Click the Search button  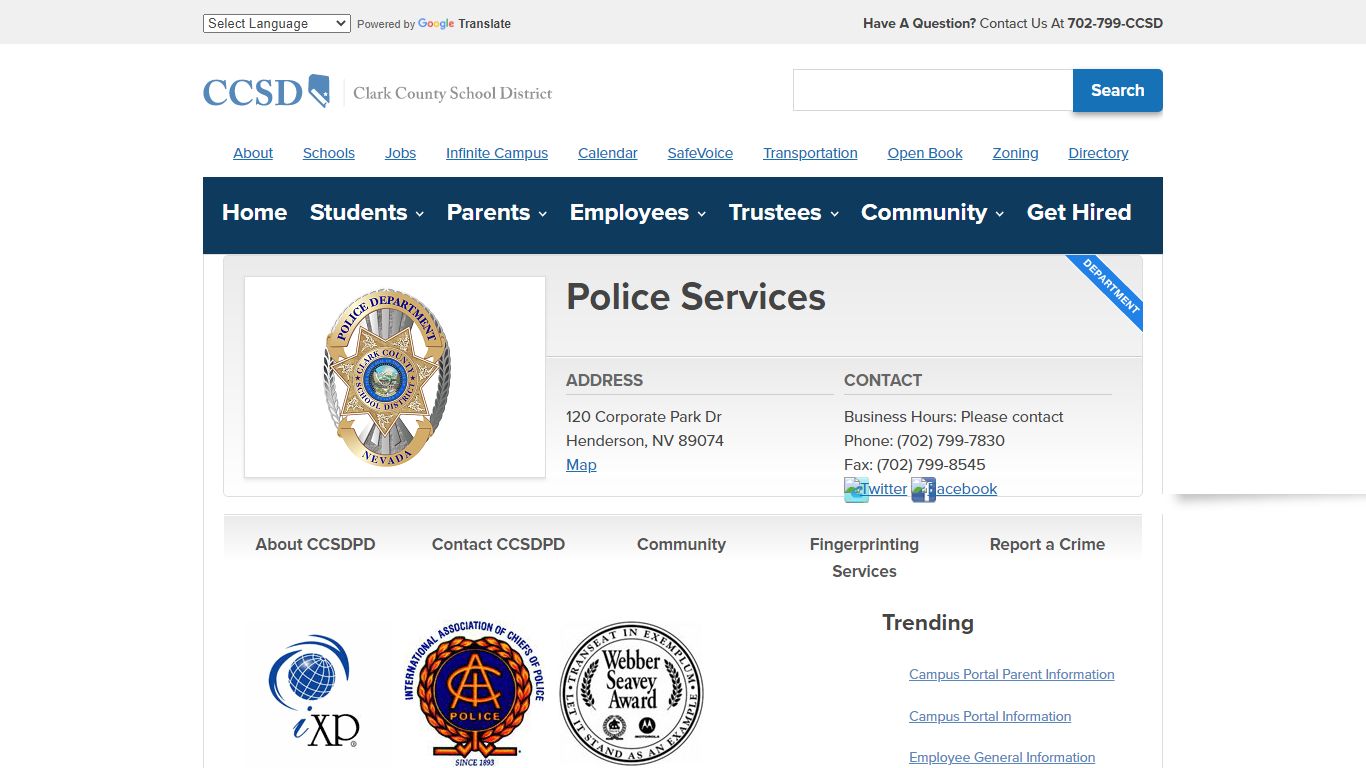pos(1117,90)
